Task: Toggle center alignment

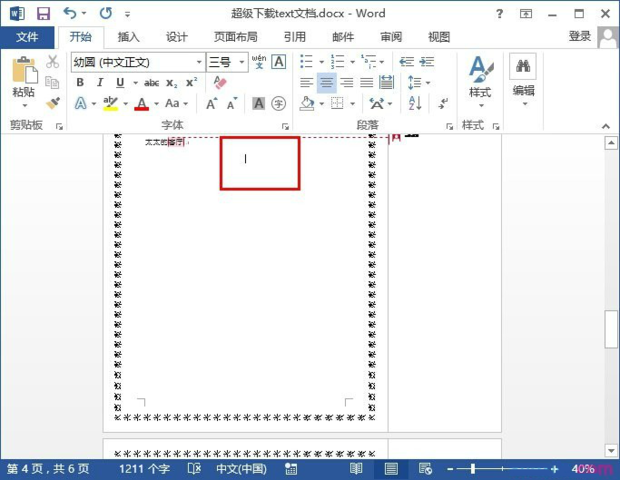Action: tap(327, 83)
